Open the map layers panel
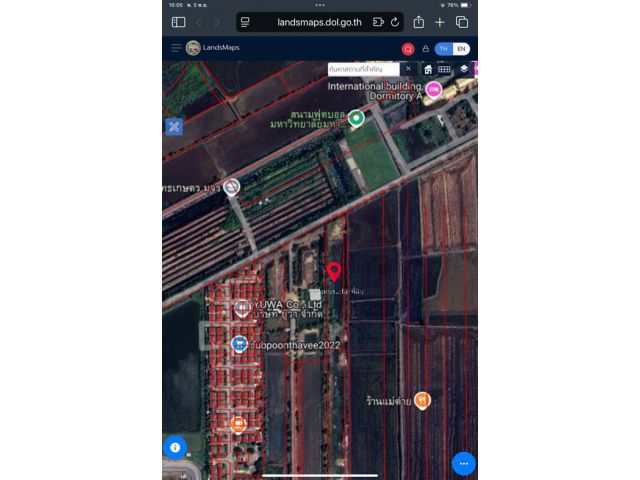This screenshot has height=480, width=640. [x=464, y=69]
